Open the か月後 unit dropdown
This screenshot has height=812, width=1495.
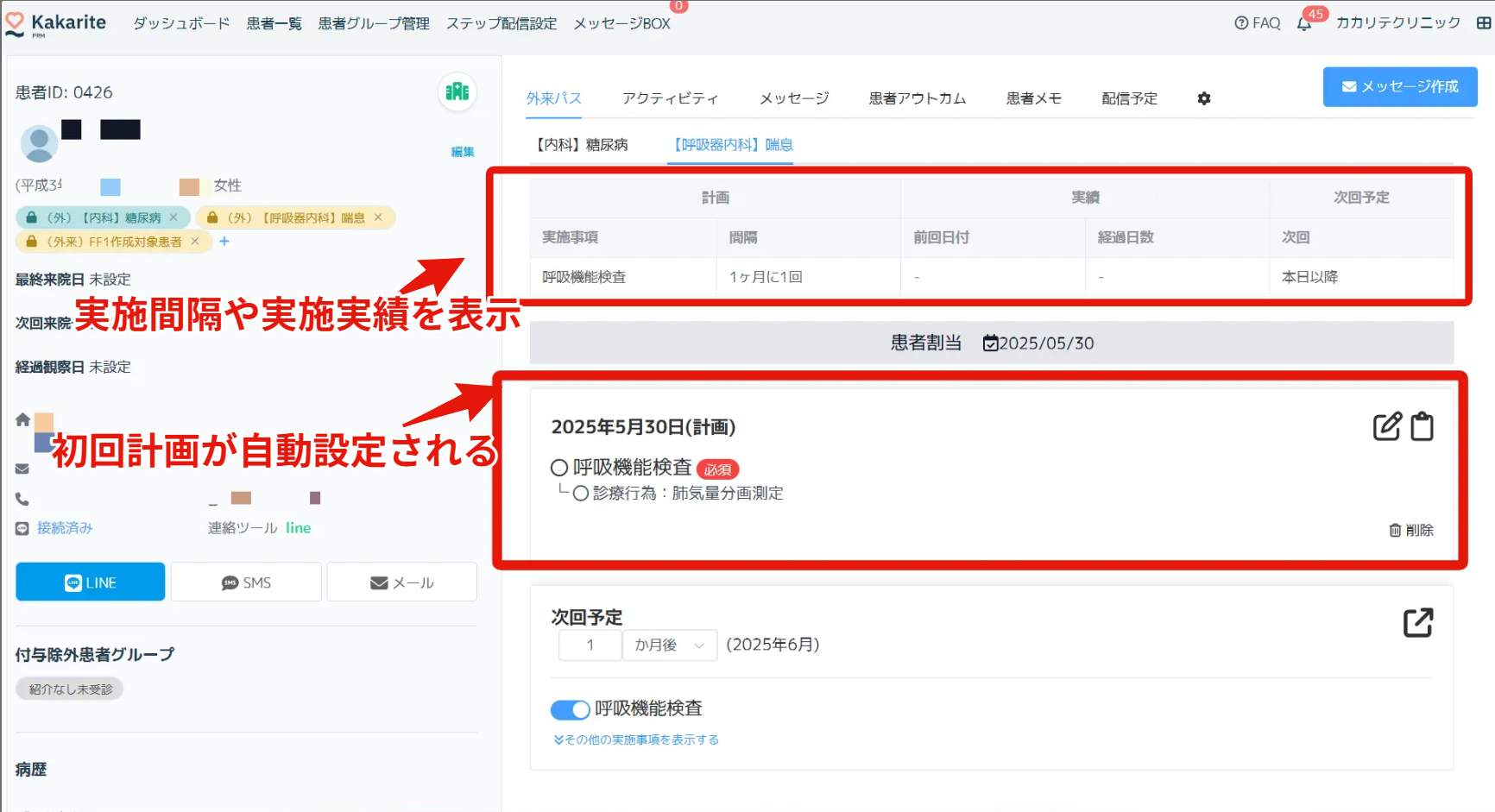670,645
